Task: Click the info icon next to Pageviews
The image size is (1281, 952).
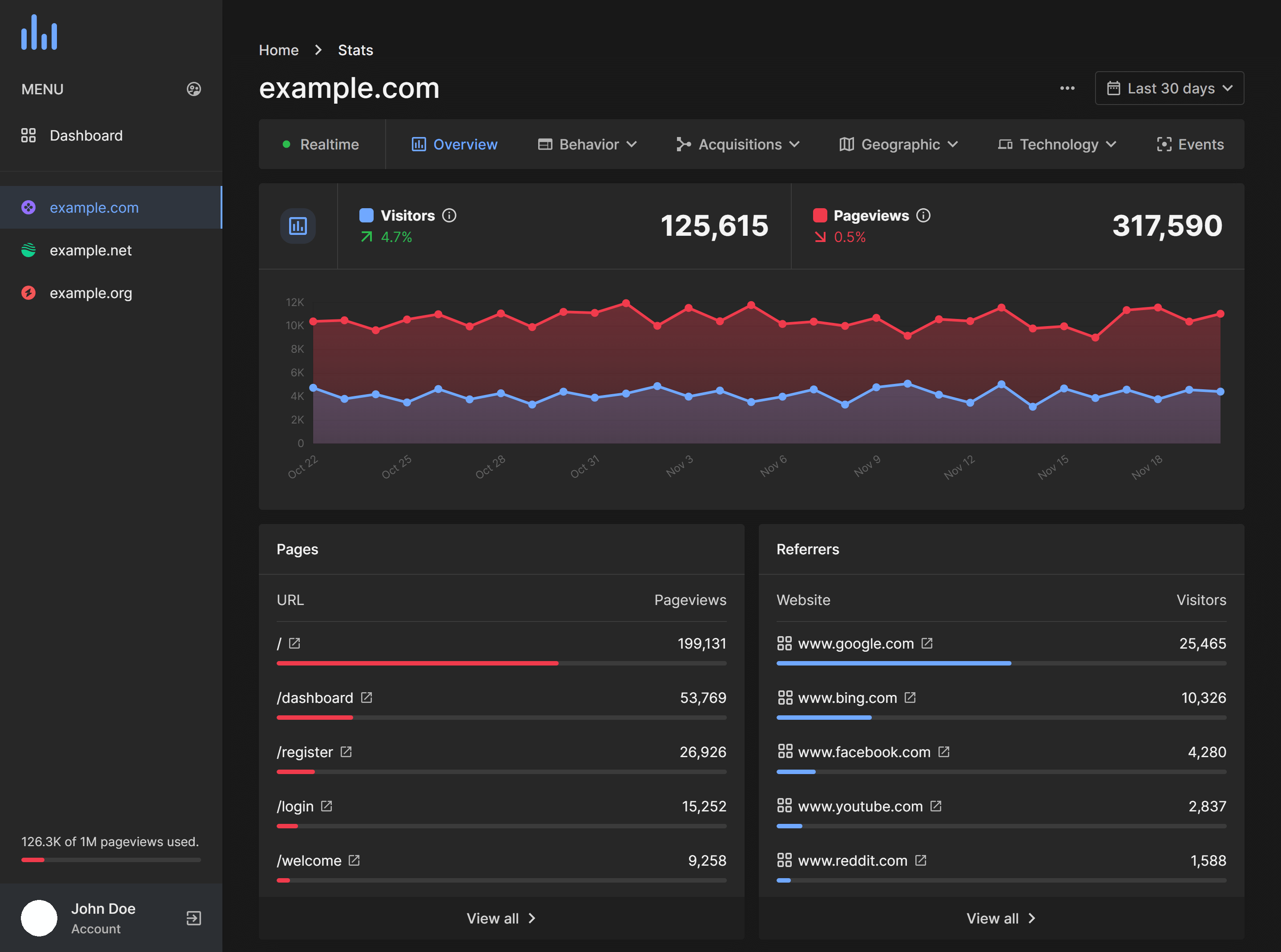Action: tap(923, 215)
